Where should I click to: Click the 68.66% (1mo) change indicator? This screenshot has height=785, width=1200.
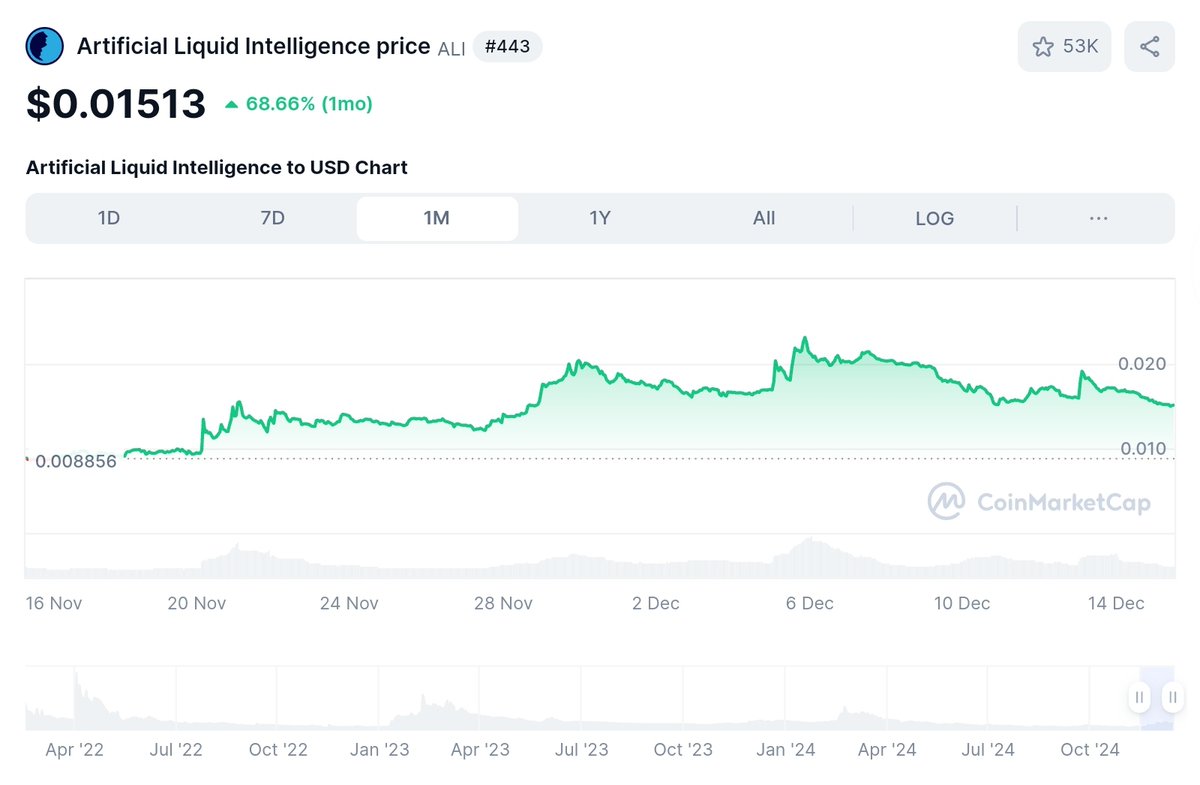coord(299,104)
